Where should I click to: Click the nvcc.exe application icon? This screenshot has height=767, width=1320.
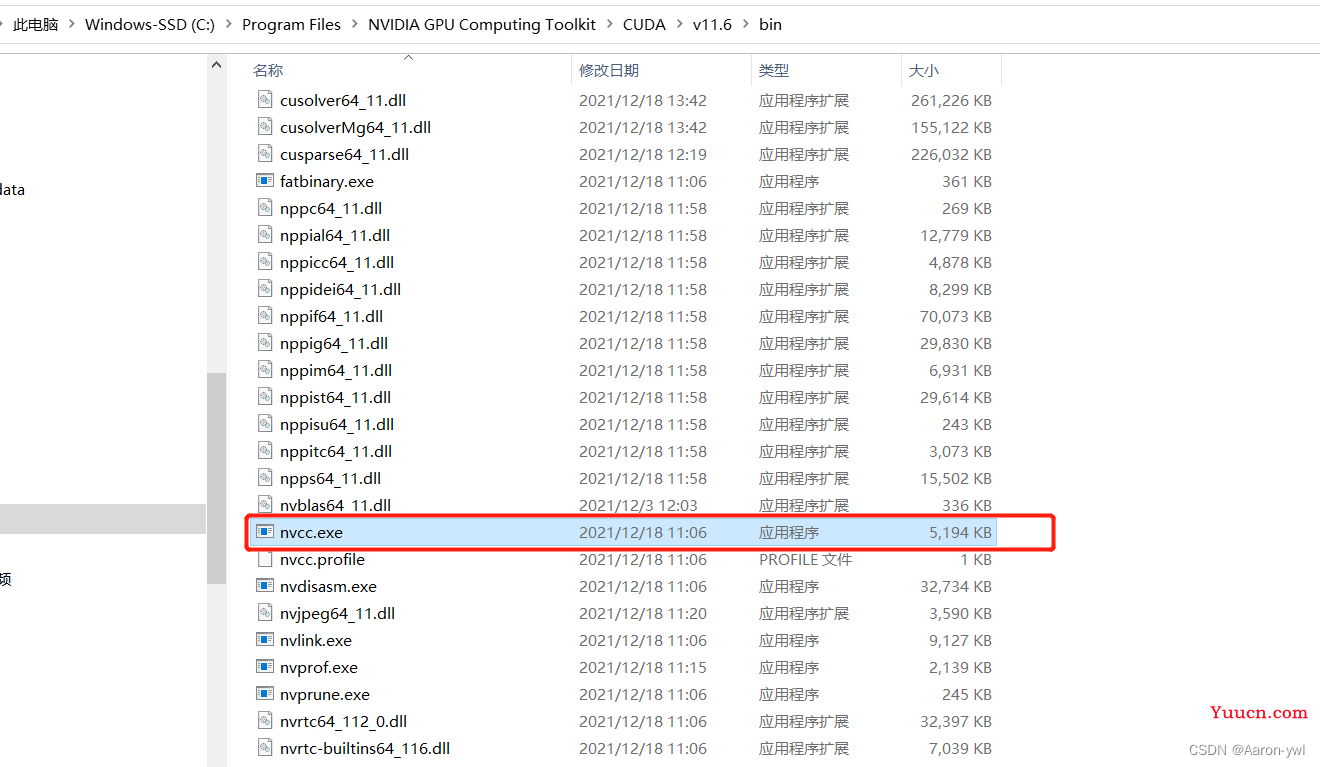[265, 532]
